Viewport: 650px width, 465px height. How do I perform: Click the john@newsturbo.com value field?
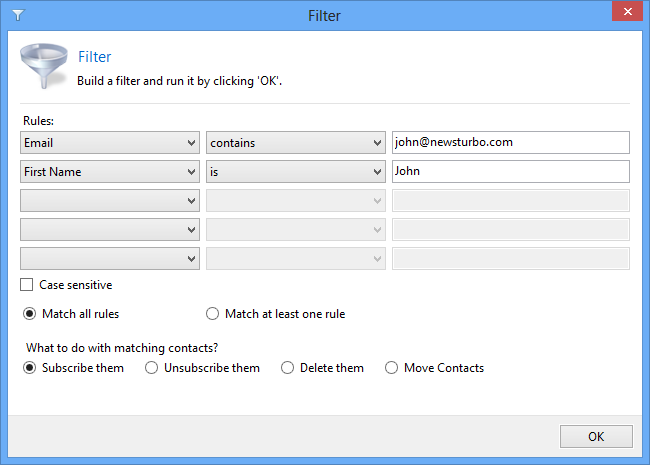coord(510,143)
